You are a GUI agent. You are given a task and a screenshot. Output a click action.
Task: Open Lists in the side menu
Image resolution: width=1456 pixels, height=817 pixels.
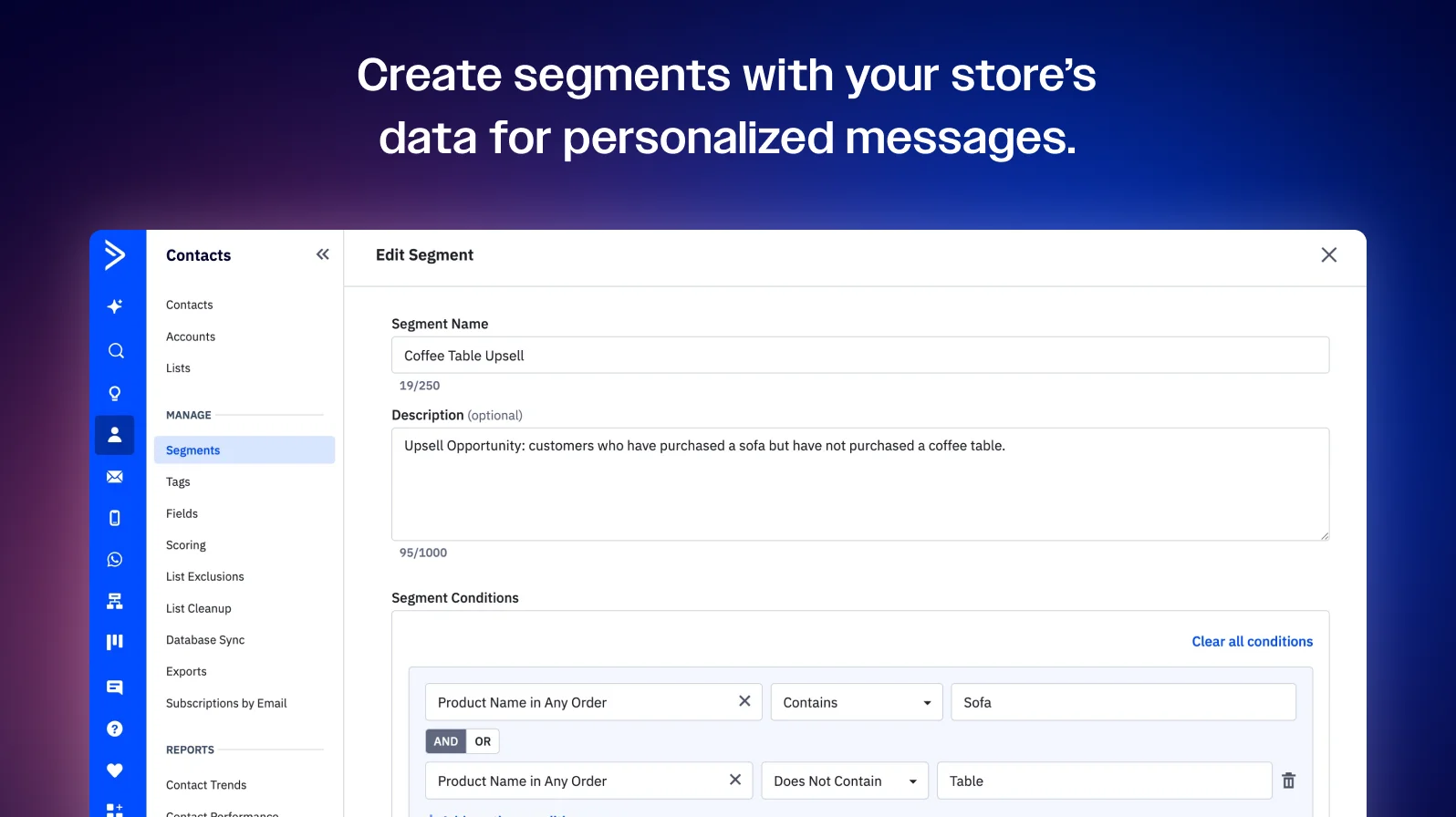tap(178, 368)
